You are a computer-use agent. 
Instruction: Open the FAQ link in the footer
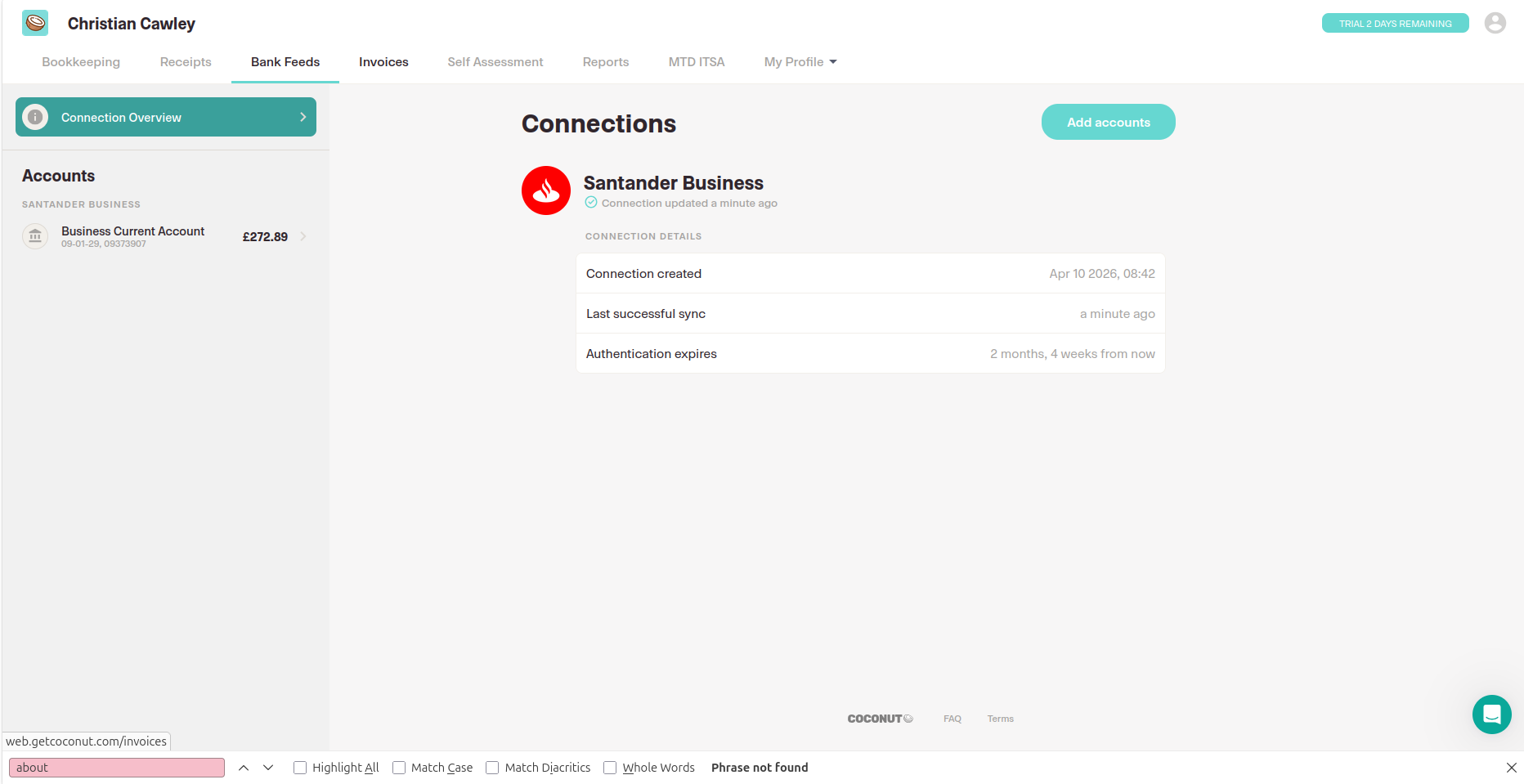[952, 718]
